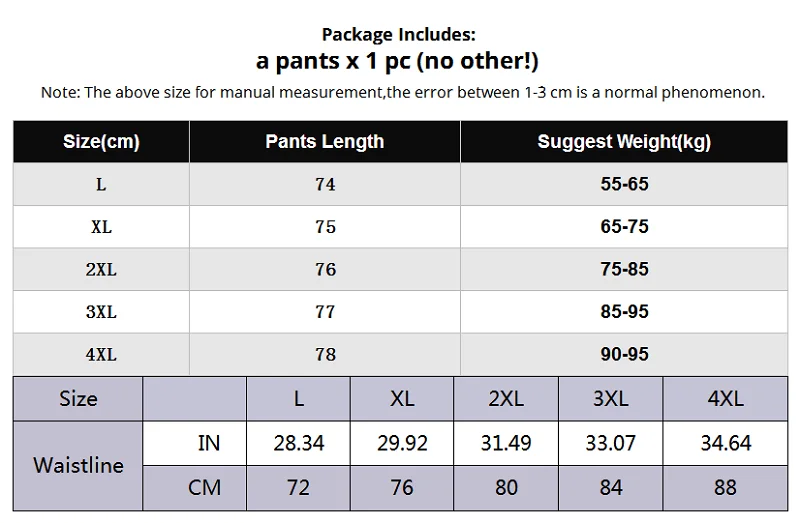This screenshot has width=800, height=523.
Task: Click the manual measurement note text
Action: tap(403, 92)
